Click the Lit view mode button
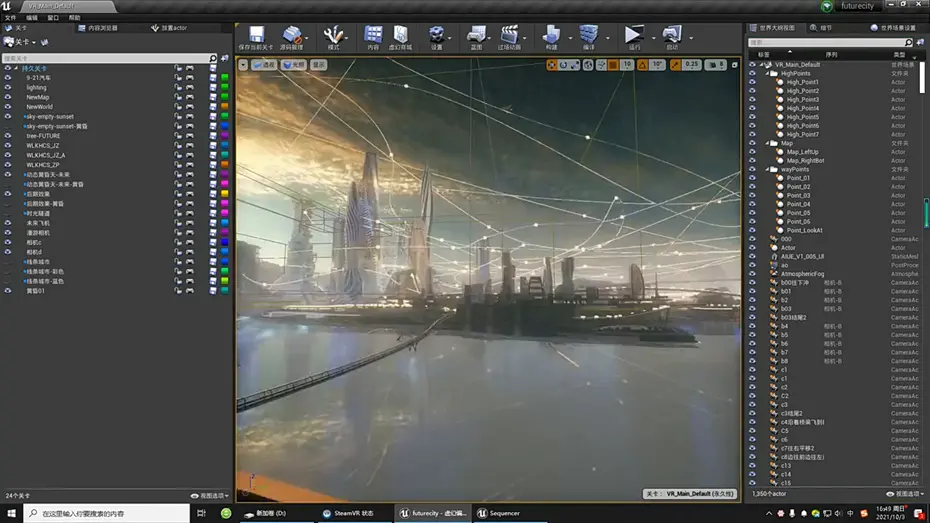 point(293,65)
